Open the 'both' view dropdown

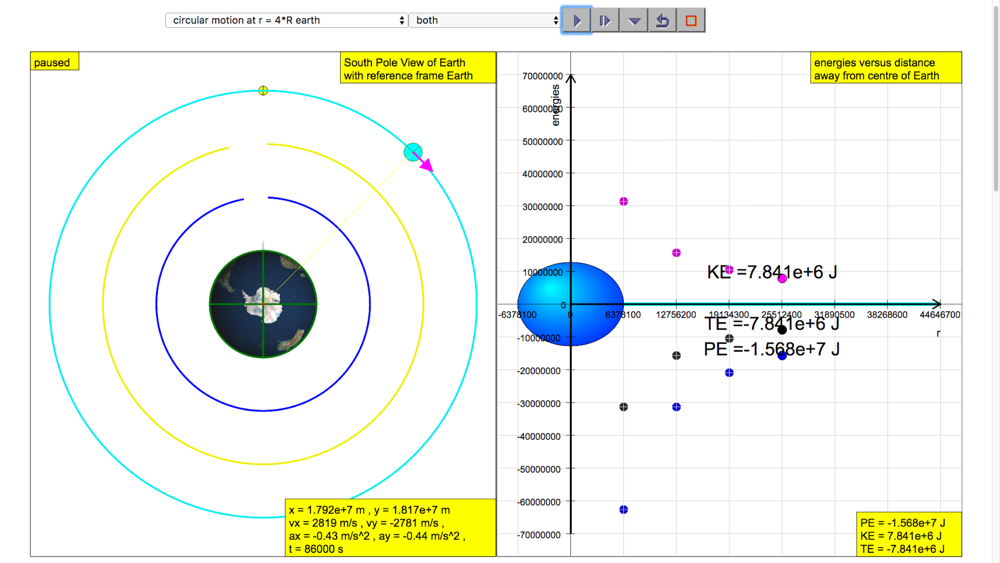pos(486,20)
